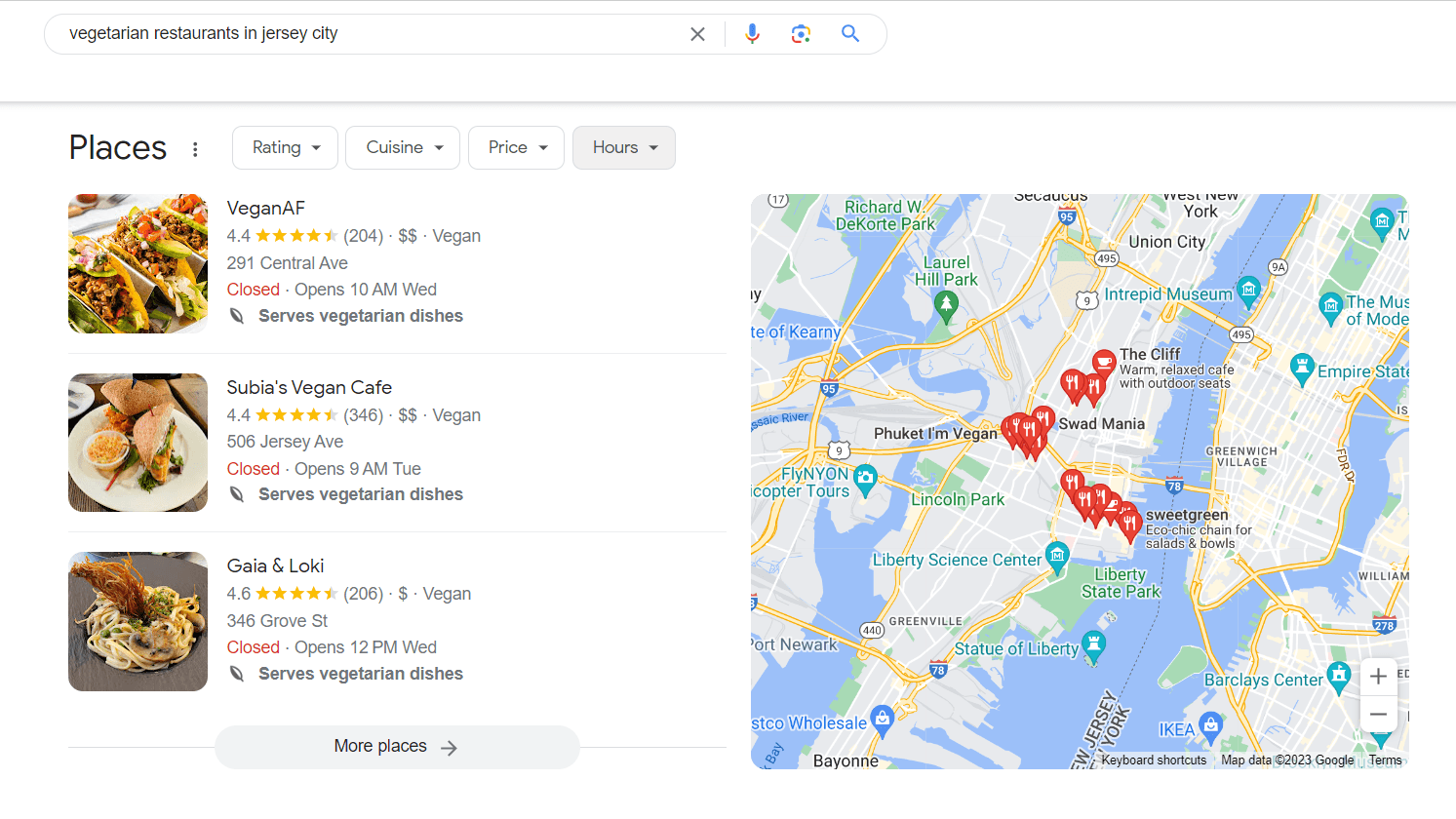The width and height of the screenshot is (1456, 819).
Task: Click the sweetgreen restaurant pin on map
Action: (x=1129, y=525)
